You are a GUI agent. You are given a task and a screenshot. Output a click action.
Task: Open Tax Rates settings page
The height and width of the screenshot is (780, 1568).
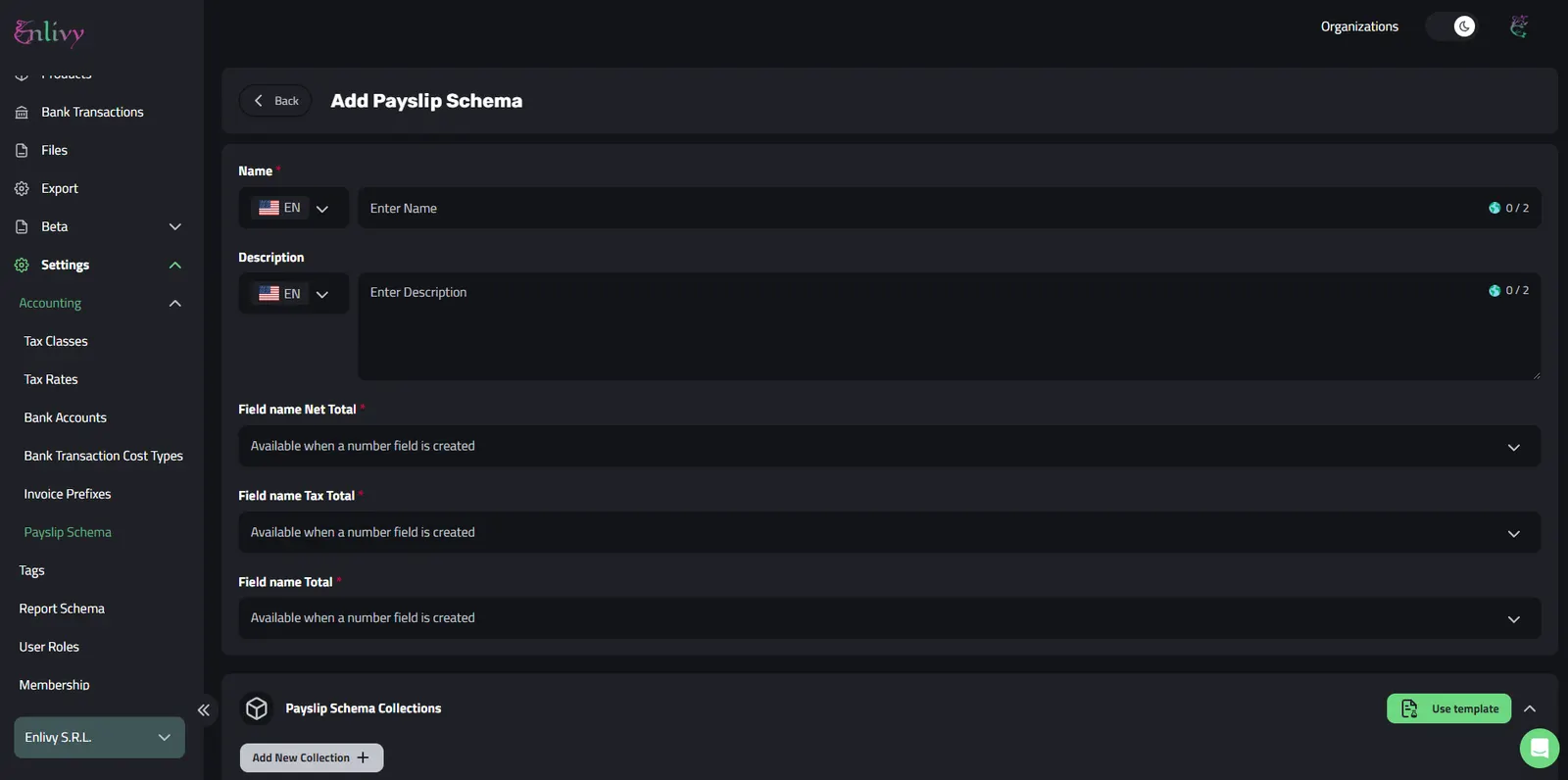pos(51,379)
